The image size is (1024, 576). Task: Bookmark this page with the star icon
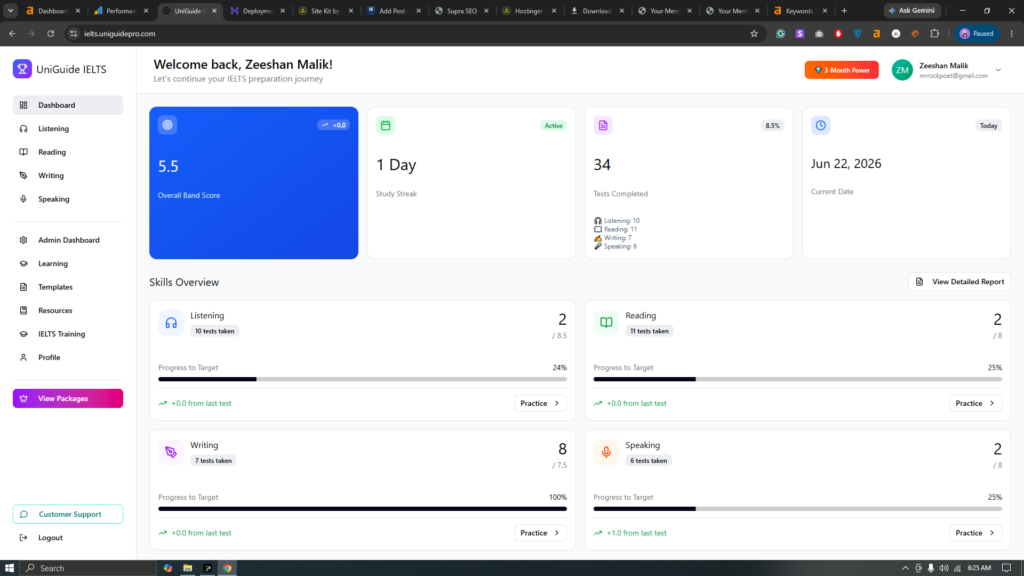tap(754, 33)
